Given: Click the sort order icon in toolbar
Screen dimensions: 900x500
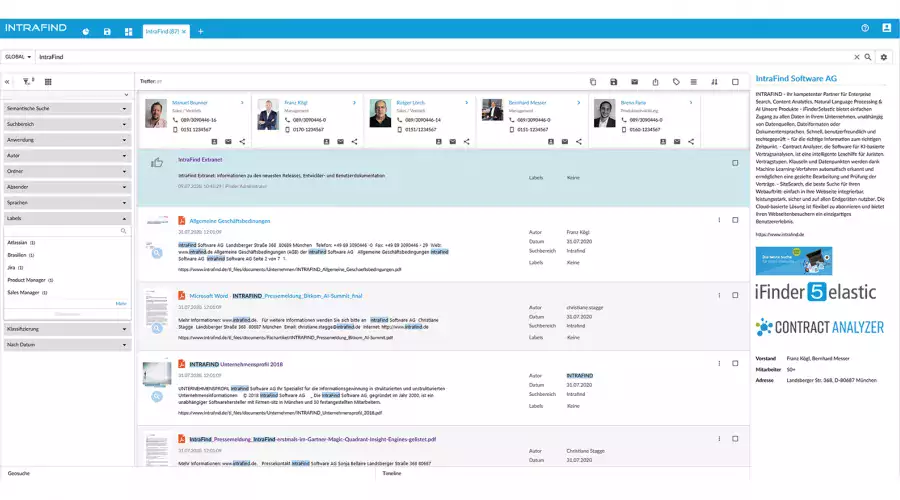Looking at the screenshot, I should pos(714,82).
